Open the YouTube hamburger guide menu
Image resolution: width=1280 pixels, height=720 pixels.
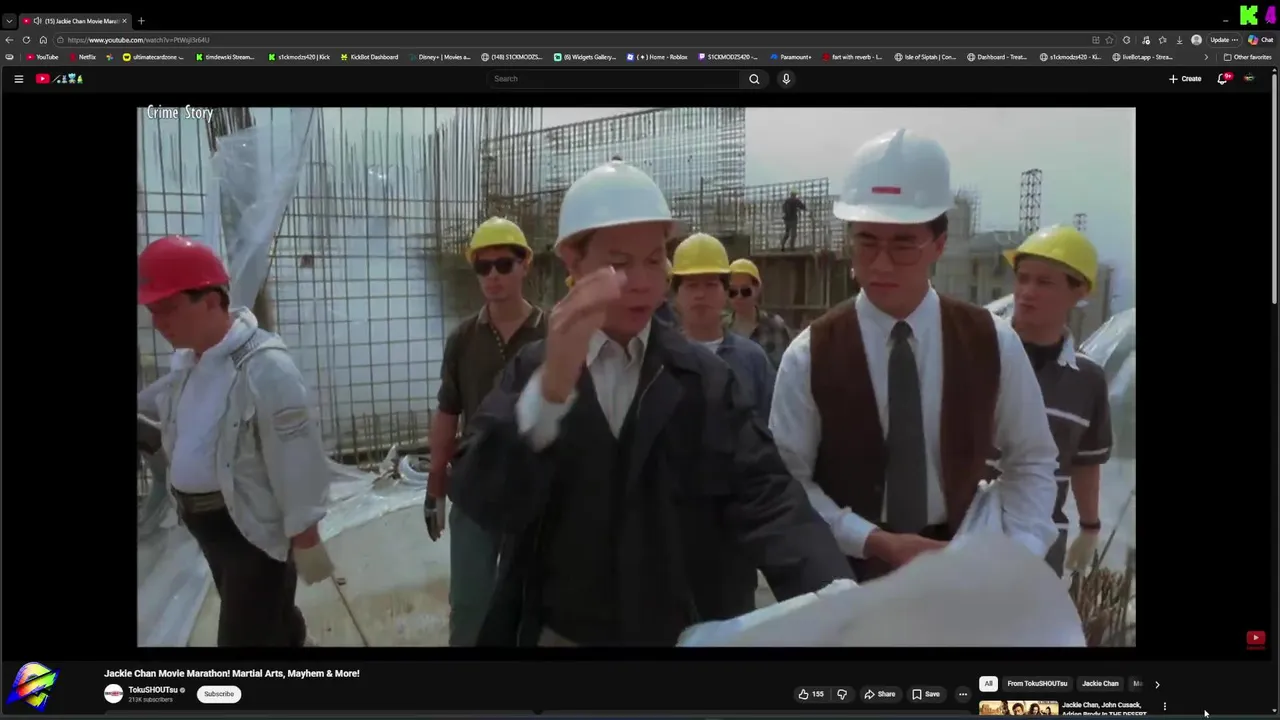18,79
